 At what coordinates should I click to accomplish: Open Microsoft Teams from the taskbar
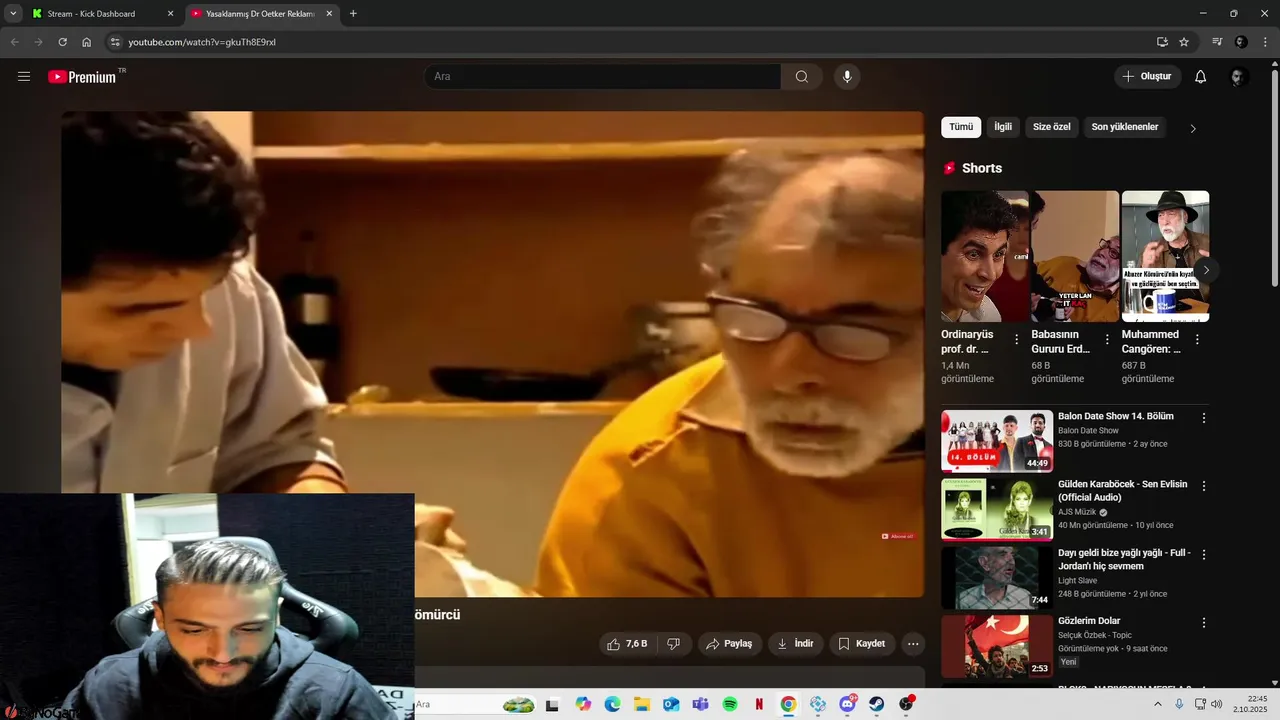point(700,704)
